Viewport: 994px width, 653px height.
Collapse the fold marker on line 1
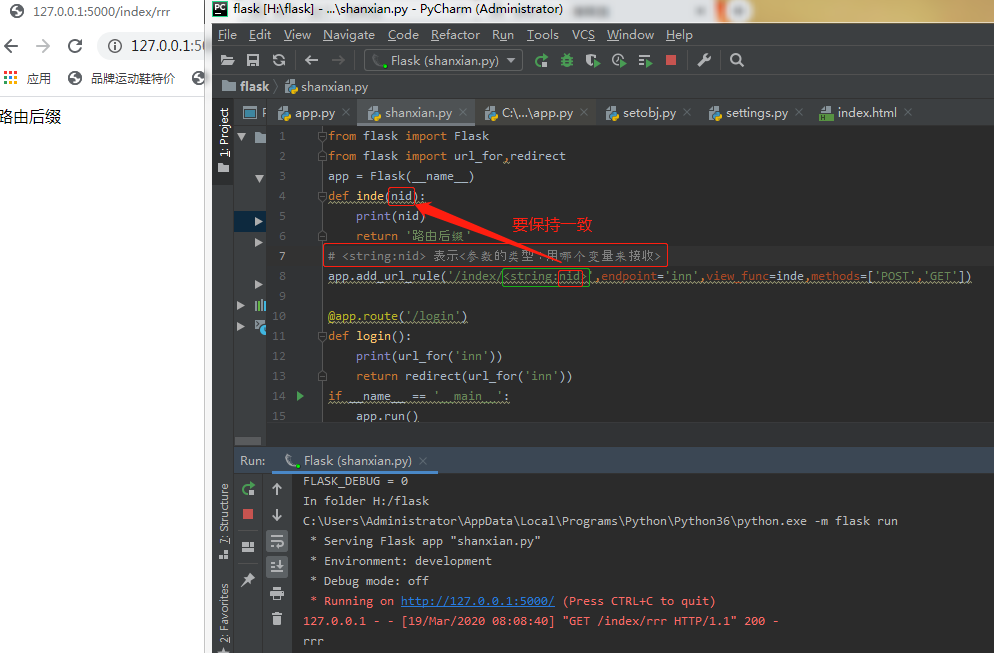click(x=322, y=136)
